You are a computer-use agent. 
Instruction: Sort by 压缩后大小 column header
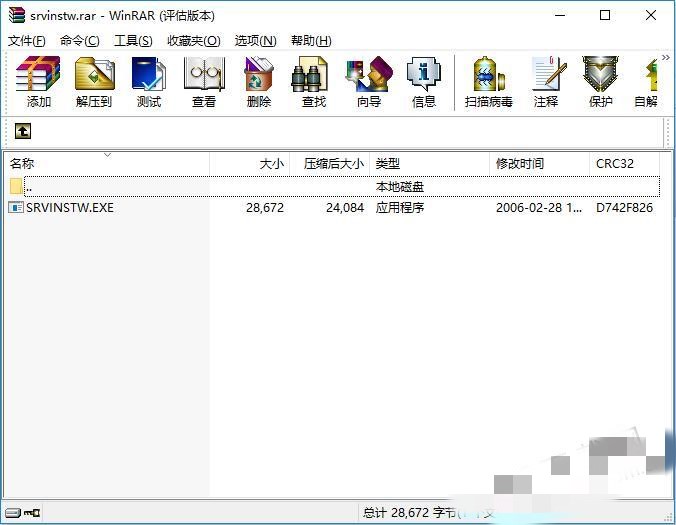pyautogui.click(x=334, y=164)
